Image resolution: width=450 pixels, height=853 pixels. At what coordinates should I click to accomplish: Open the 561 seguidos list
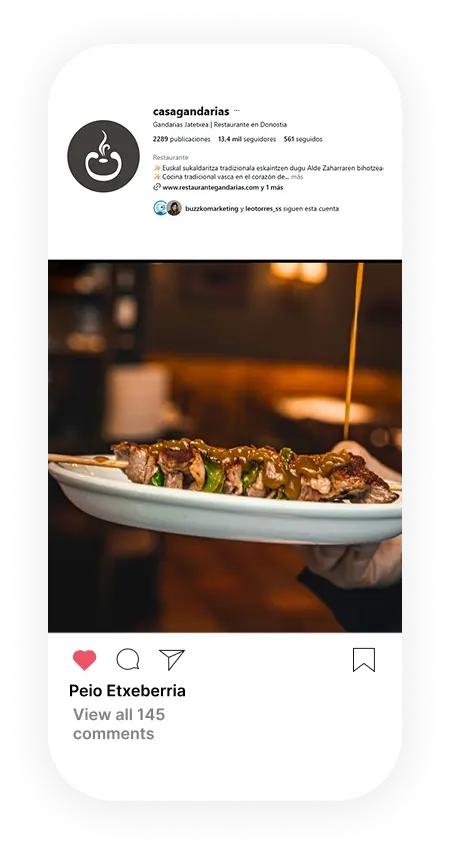tap(303, 139)
